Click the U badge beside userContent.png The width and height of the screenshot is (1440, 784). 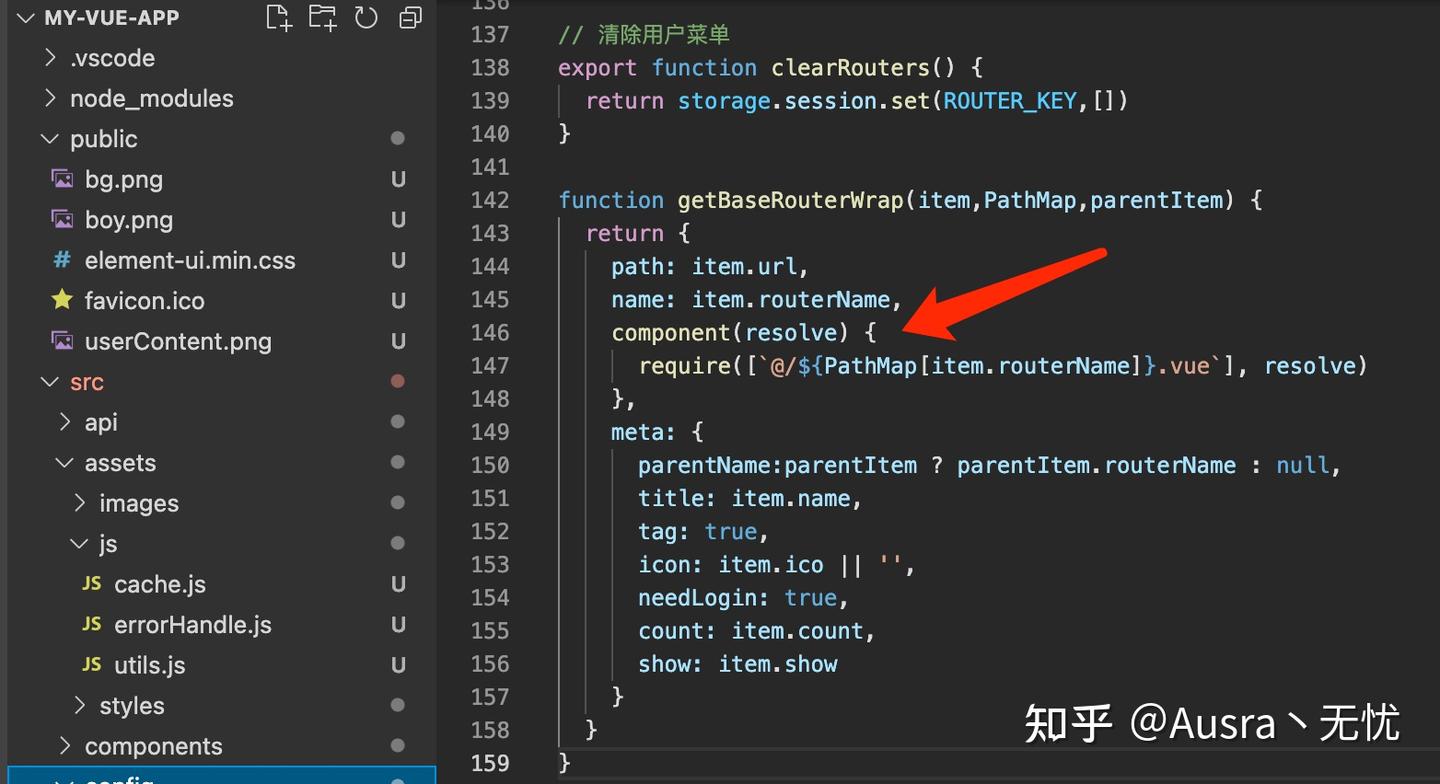click(x=398, y=341)
